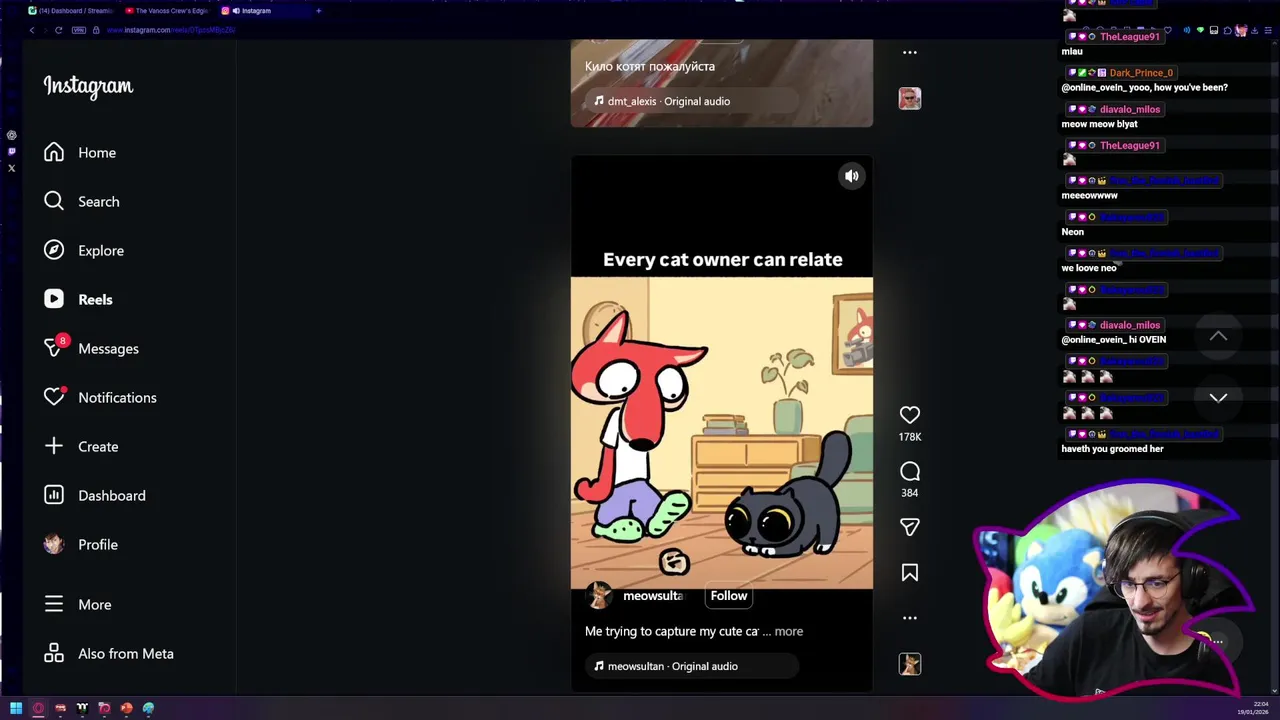Image resolution: width=1280 pixels, height=720 pixels.
Task: Click Opera GX icon in taskbar
Action: click(38, 709)
